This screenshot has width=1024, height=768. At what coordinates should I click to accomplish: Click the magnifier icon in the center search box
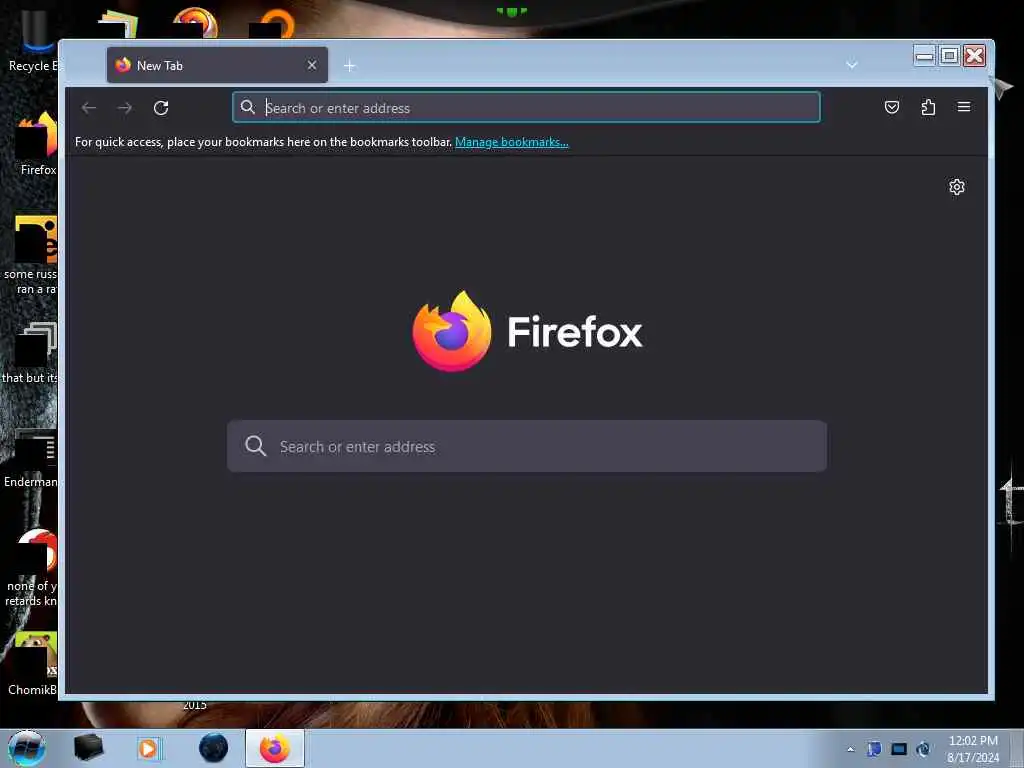click(255, 446)
